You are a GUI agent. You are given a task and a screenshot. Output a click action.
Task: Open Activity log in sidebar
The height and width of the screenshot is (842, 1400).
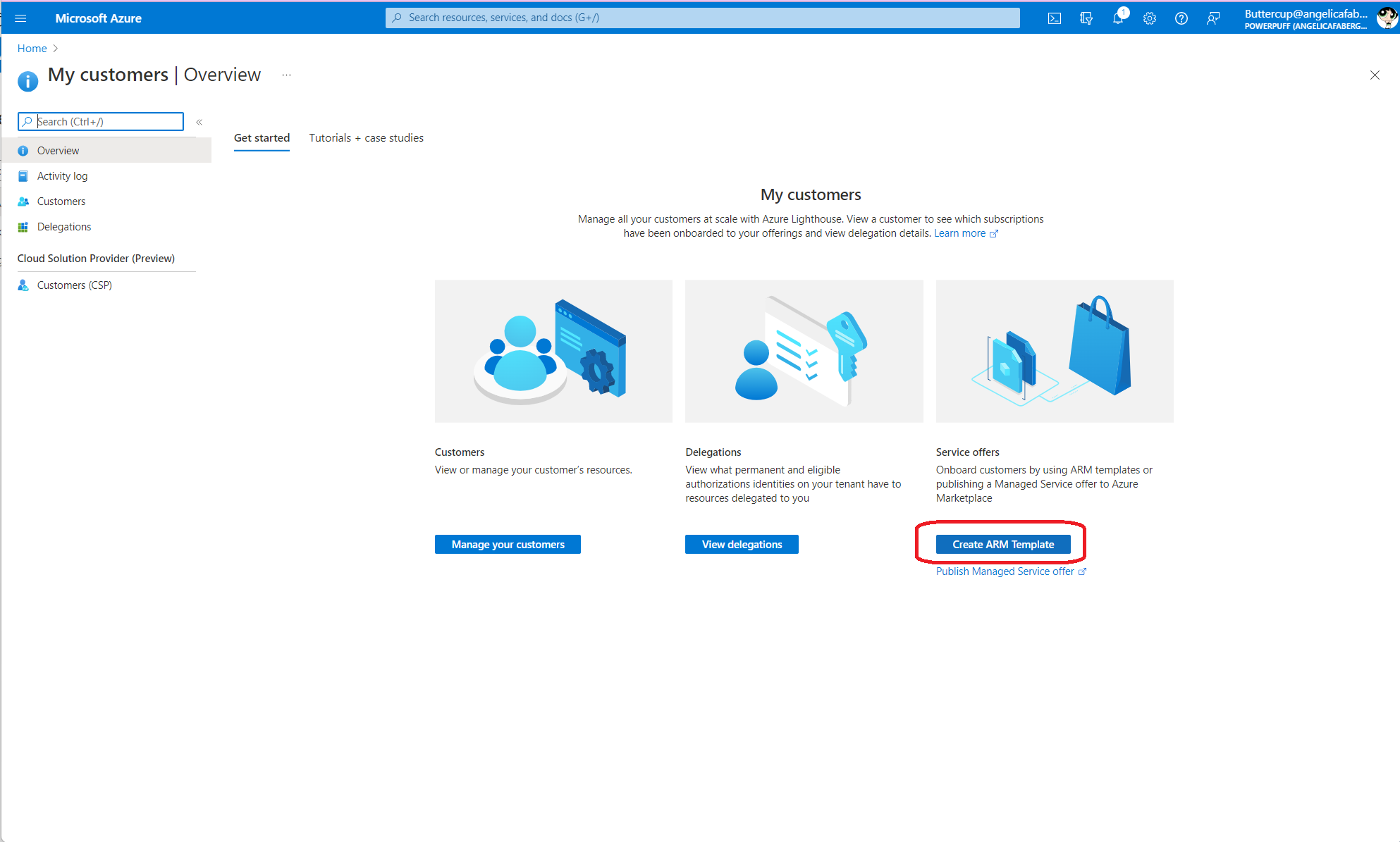tap(62, 176)
